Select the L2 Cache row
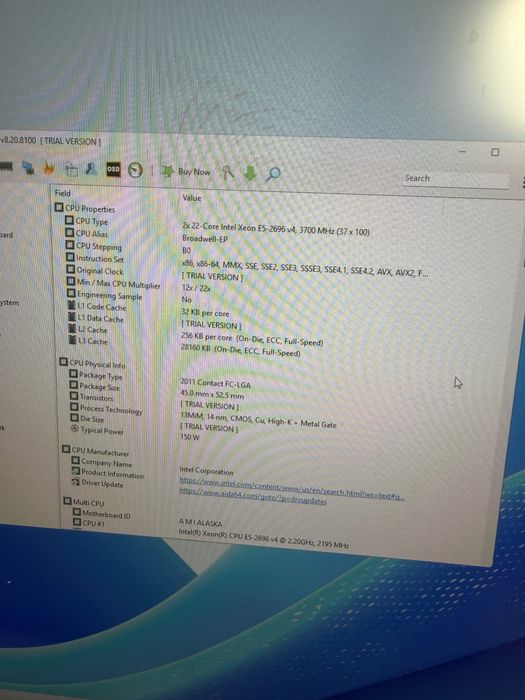This screenshot has height=700, width=525. (88, 329)
